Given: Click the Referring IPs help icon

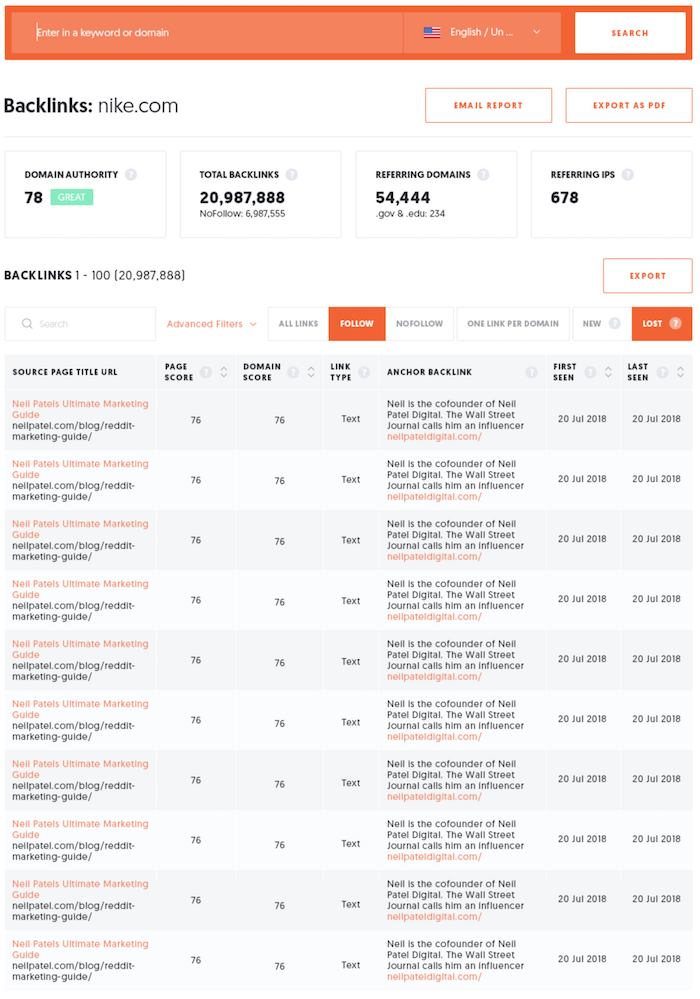Looking at the screenshot, I should pyautogui.click(x=627, y=175).
